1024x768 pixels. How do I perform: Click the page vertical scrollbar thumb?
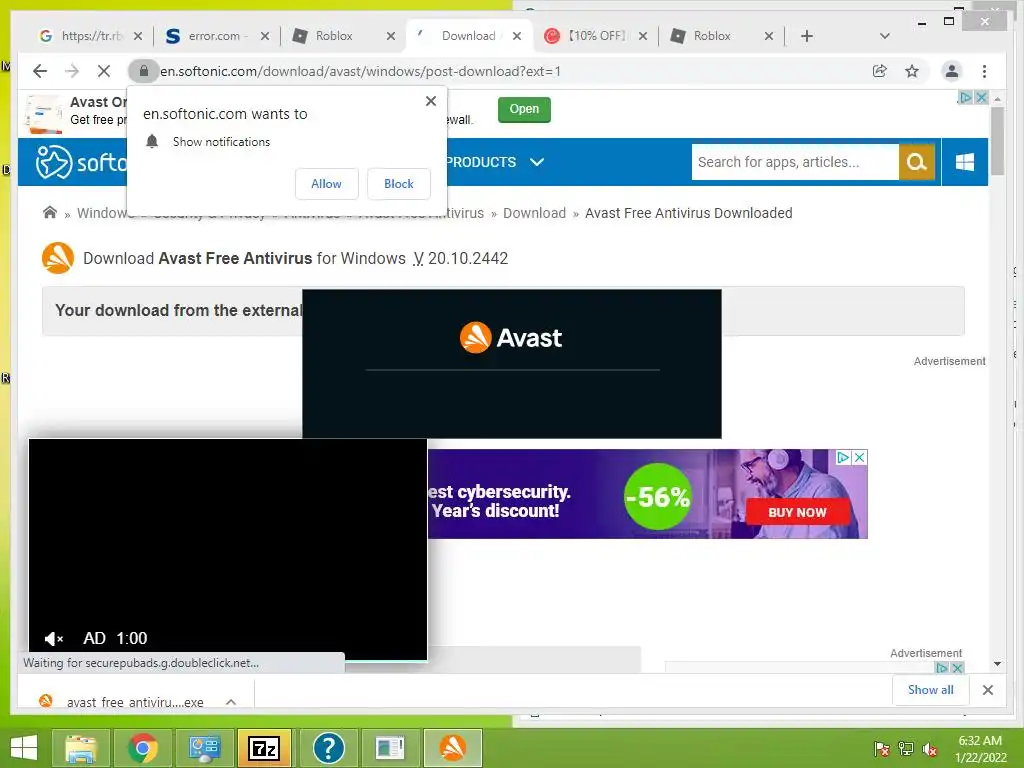(997, 142)
